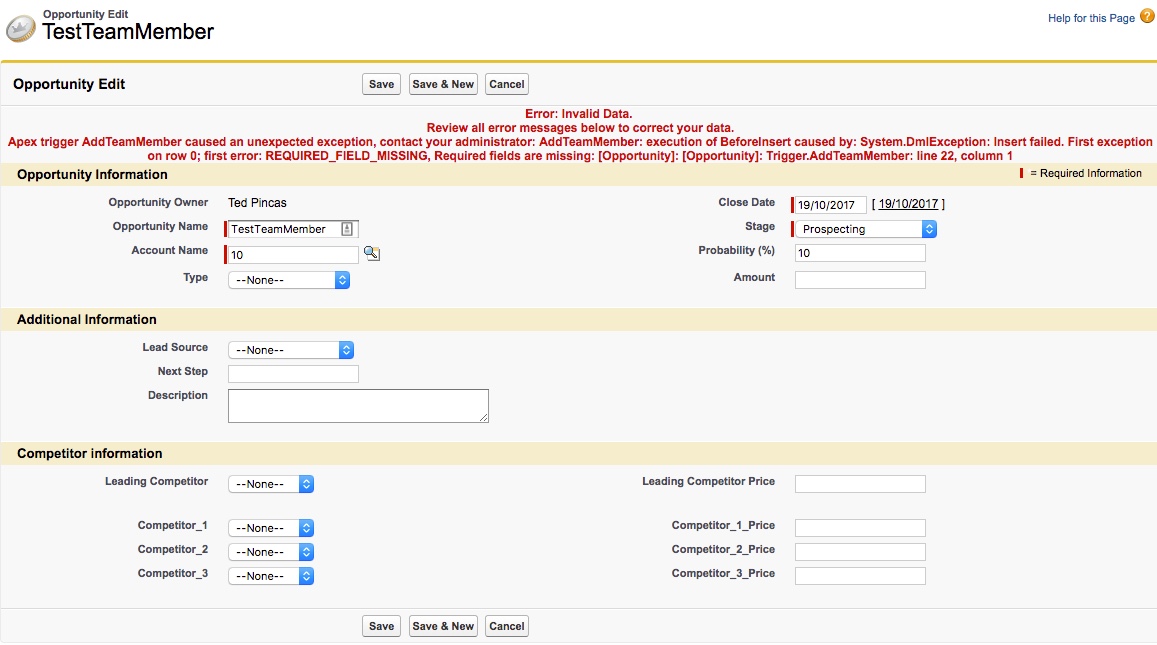The image size is (1157, 645).
Task: Click the autofill icon in Opportunity Name field
Action: coord(347,229)
